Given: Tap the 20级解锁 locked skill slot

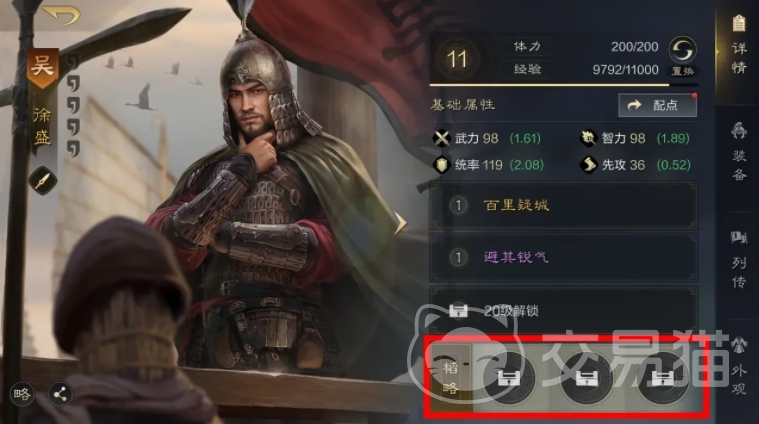Looking at the screenshot, I should click(x=563, y=310).
